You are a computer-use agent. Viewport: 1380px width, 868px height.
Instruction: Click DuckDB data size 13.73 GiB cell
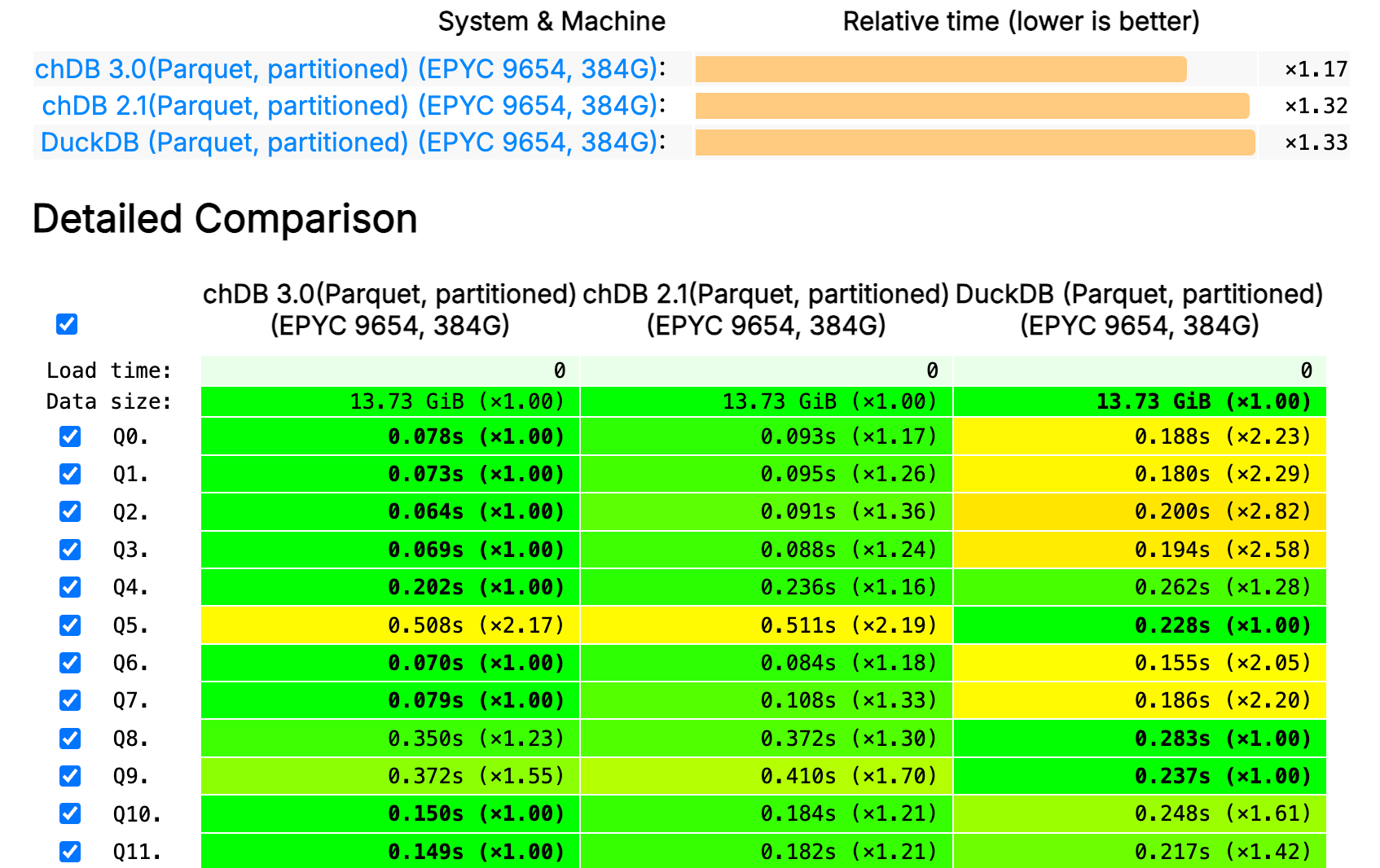click(1140, 401)
